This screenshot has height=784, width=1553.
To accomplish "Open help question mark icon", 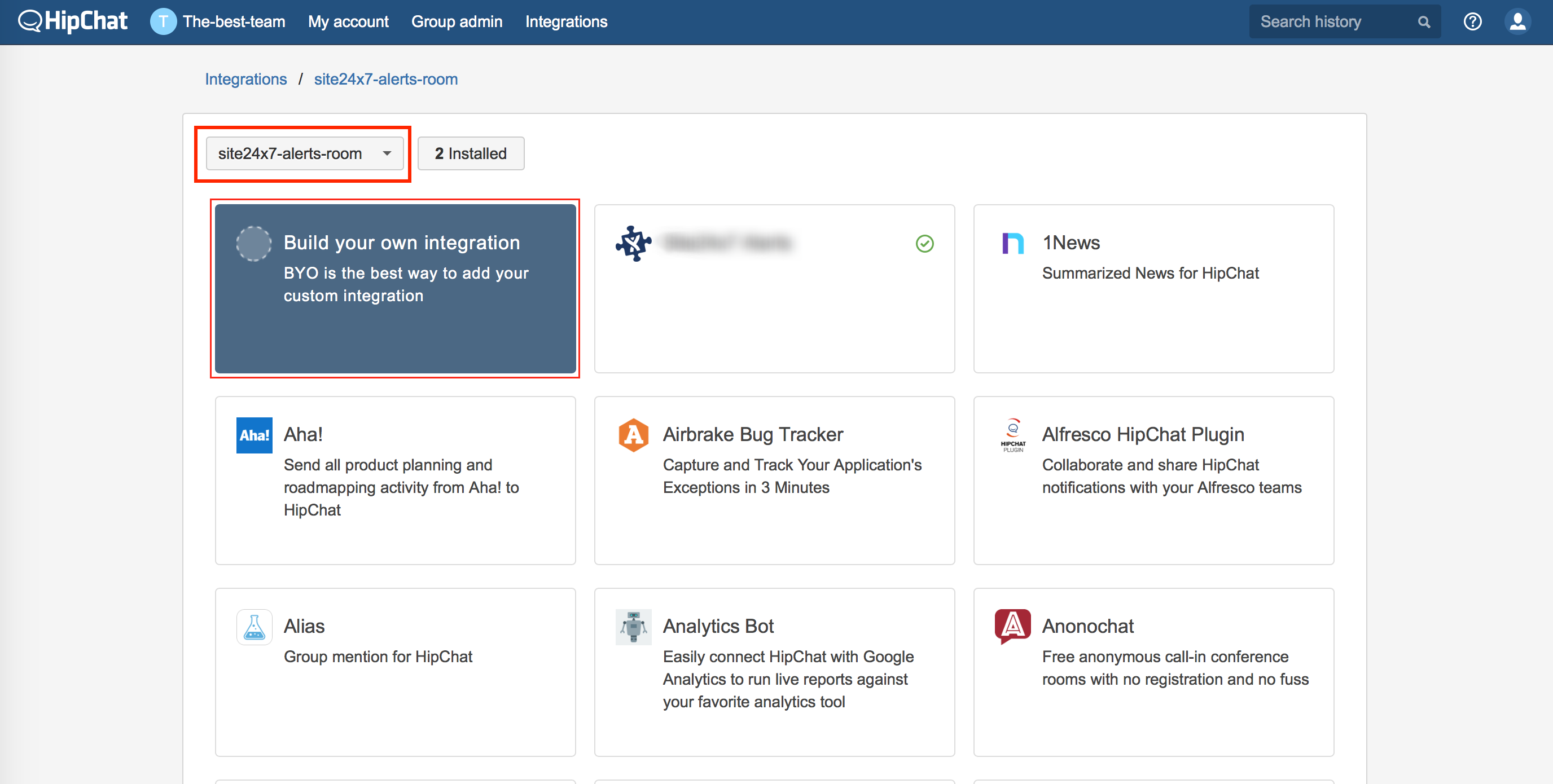I will tap(1472, 21).
